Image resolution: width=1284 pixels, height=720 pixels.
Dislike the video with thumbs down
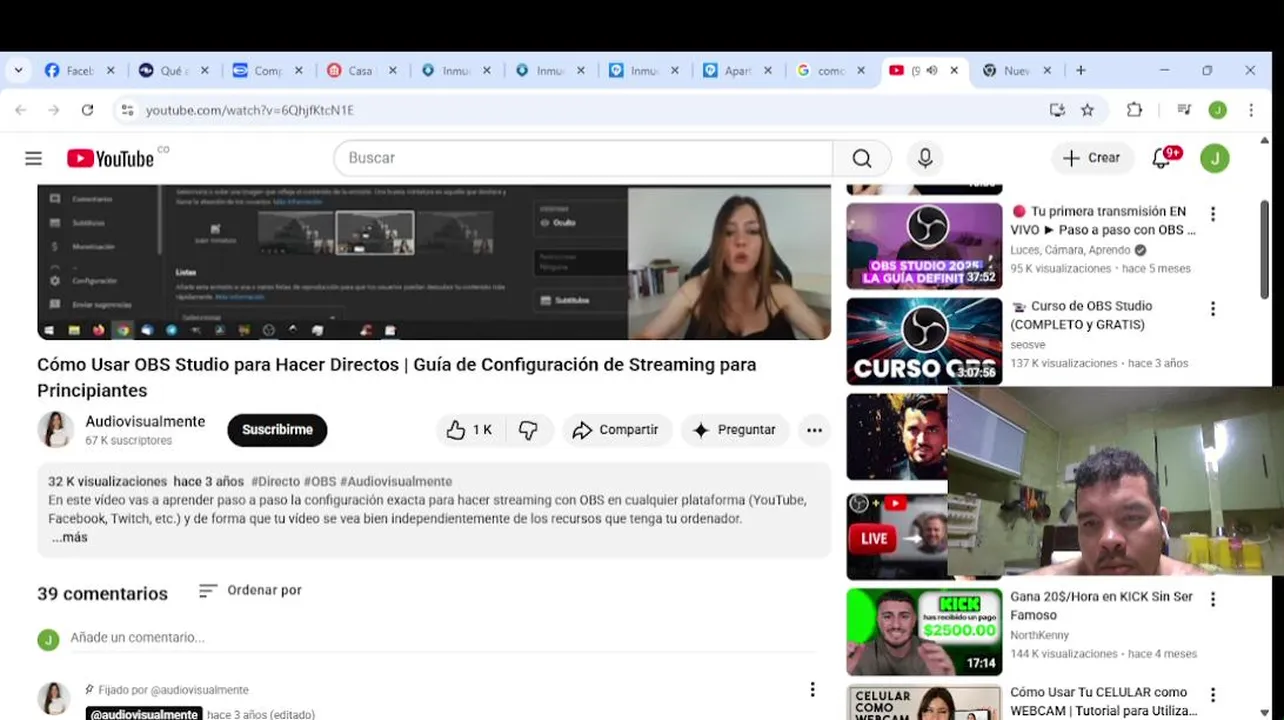point(529,430)
